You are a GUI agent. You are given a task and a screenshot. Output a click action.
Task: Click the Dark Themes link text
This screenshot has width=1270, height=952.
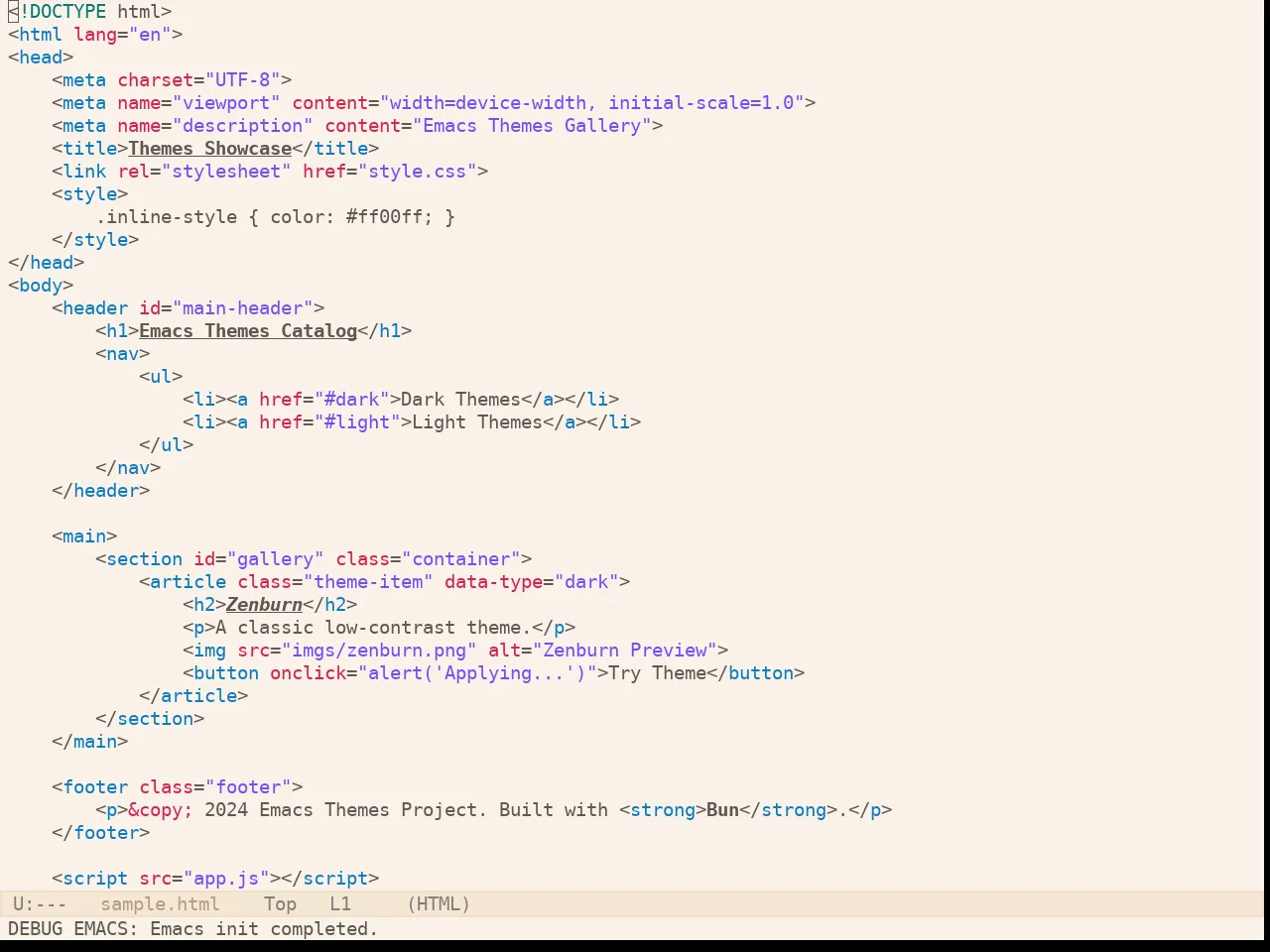[x=461, y=400]
